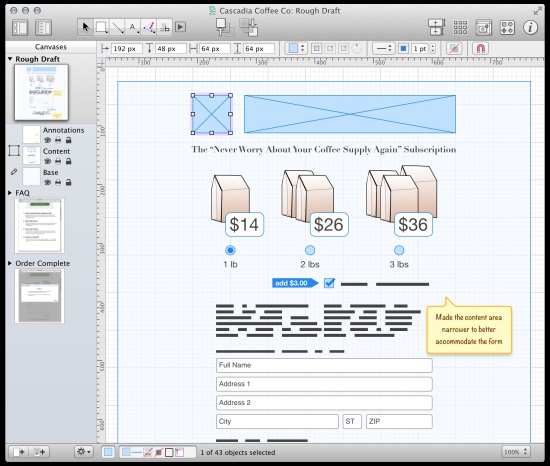Toggle lock on Content layer
The width and height of the screenshot is (550, 466).
click(68, 161)
